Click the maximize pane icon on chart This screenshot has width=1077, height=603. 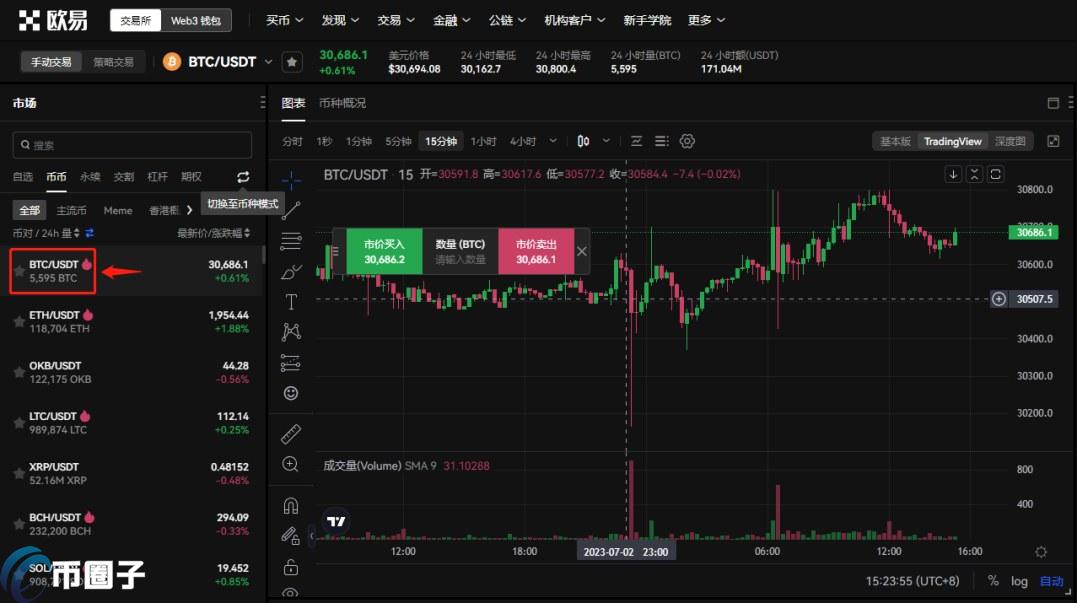pos(995,174)
